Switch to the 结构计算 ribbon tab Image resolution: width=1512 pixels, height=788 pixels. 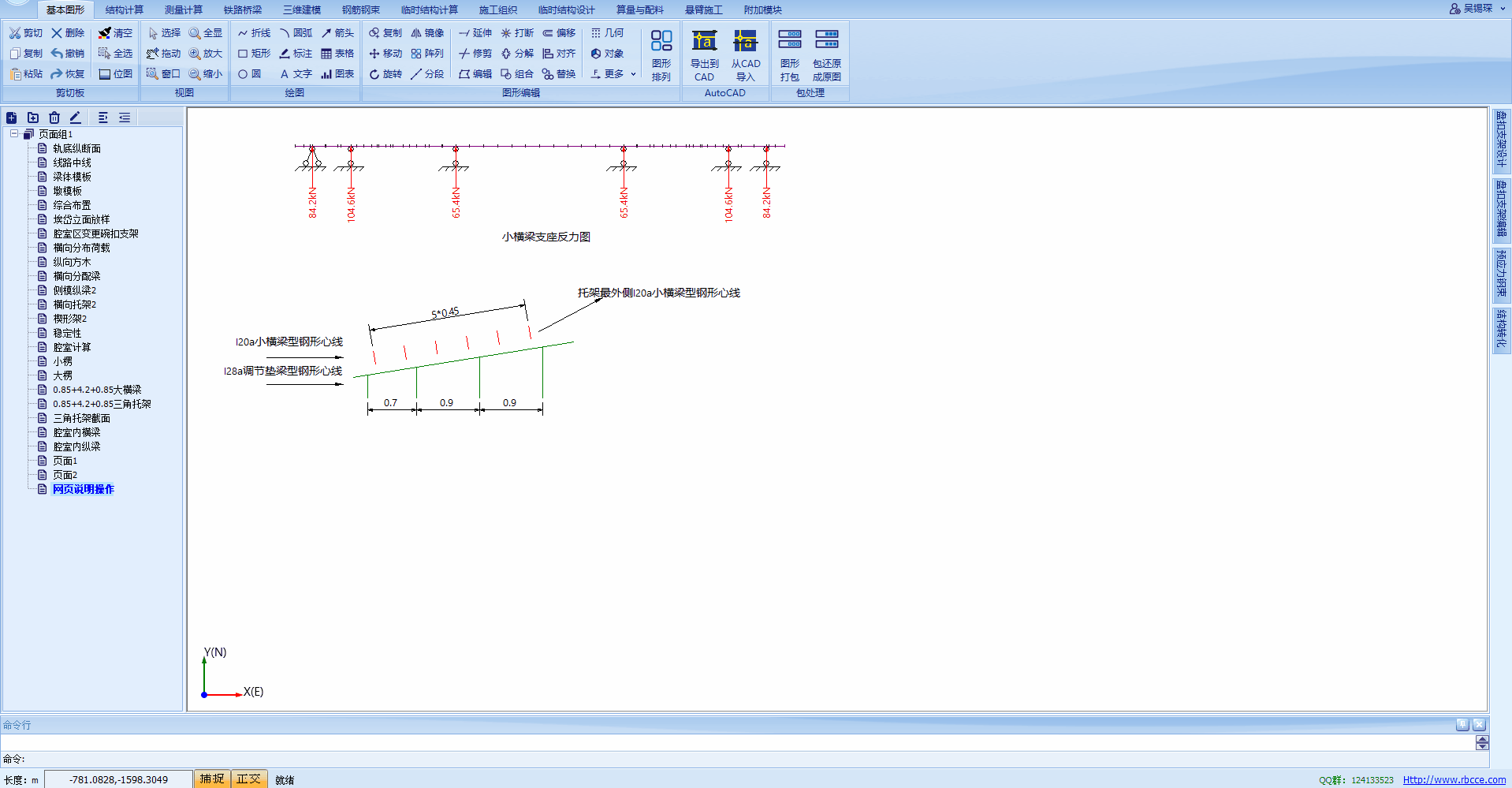pos(125,10)
